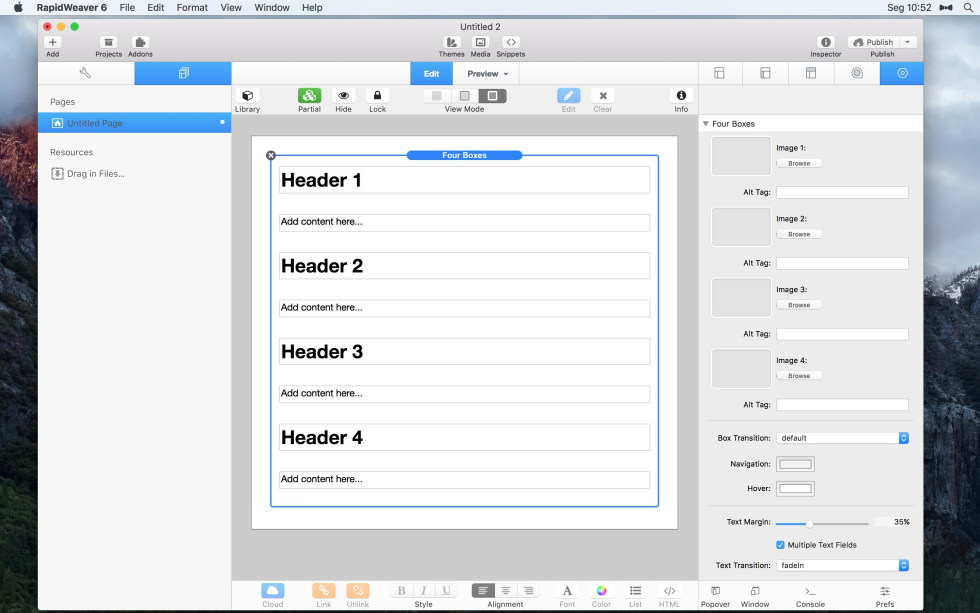Open the stack Info panel
Image resolution: width=980 pixels, height=613 pixels.
(x=681, y=96)
